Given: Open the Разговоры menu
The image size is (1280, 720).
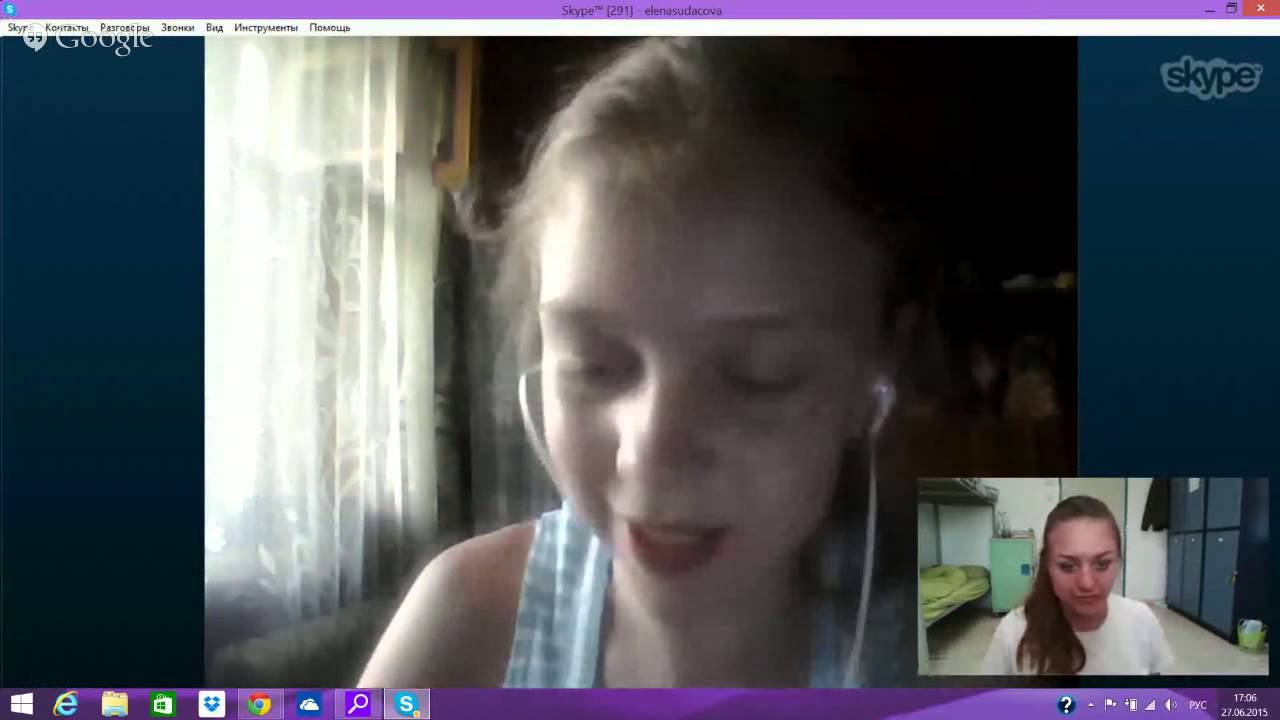Looking at the screenshot, I should tap(125, 27).
